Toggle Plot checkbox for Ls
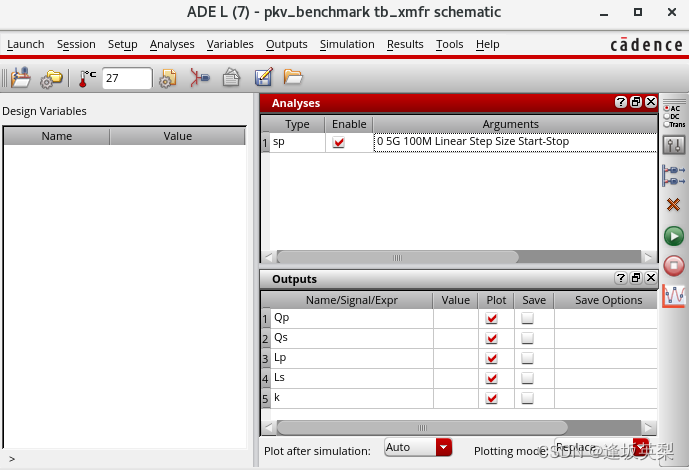The height and width of the screenshot is (470, 689). [x=492, y=378]
